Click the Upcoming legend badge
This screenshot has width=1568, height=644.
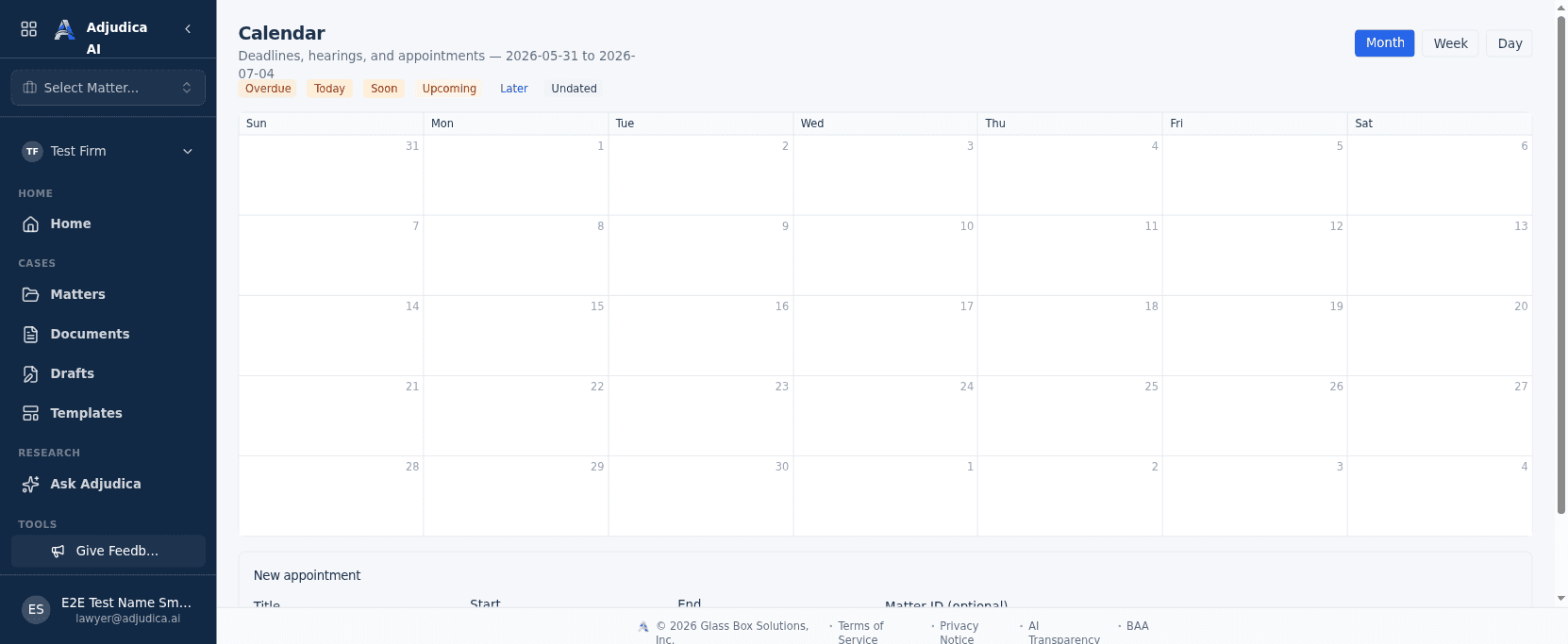[449, 89]
